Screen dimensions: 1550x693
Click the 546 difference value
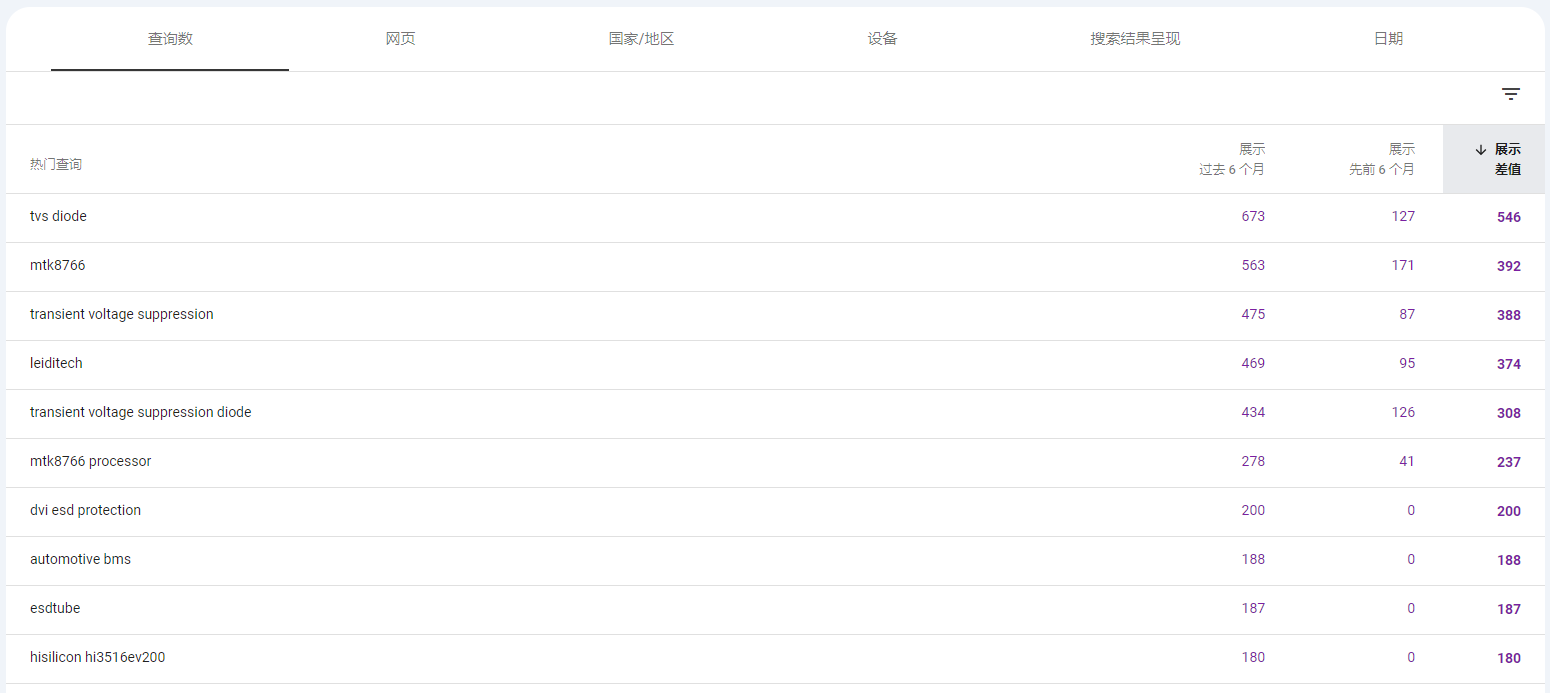click(1509, 217)
